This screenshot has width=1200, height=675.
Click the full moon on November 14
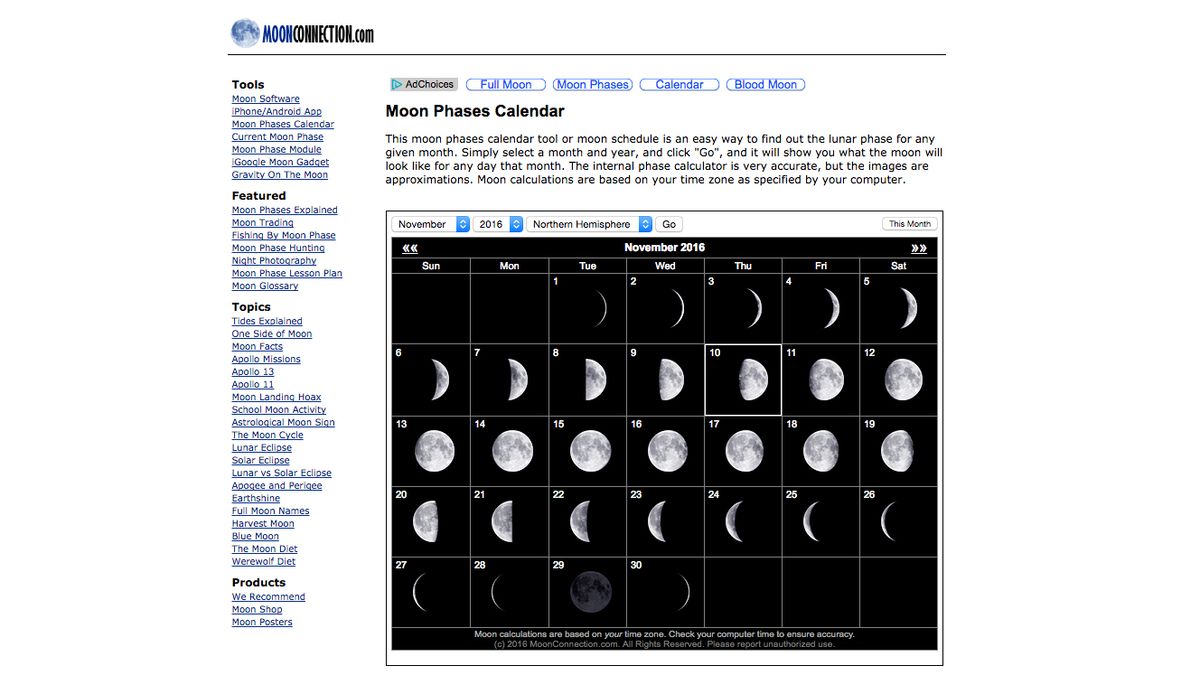click(512, 451)
